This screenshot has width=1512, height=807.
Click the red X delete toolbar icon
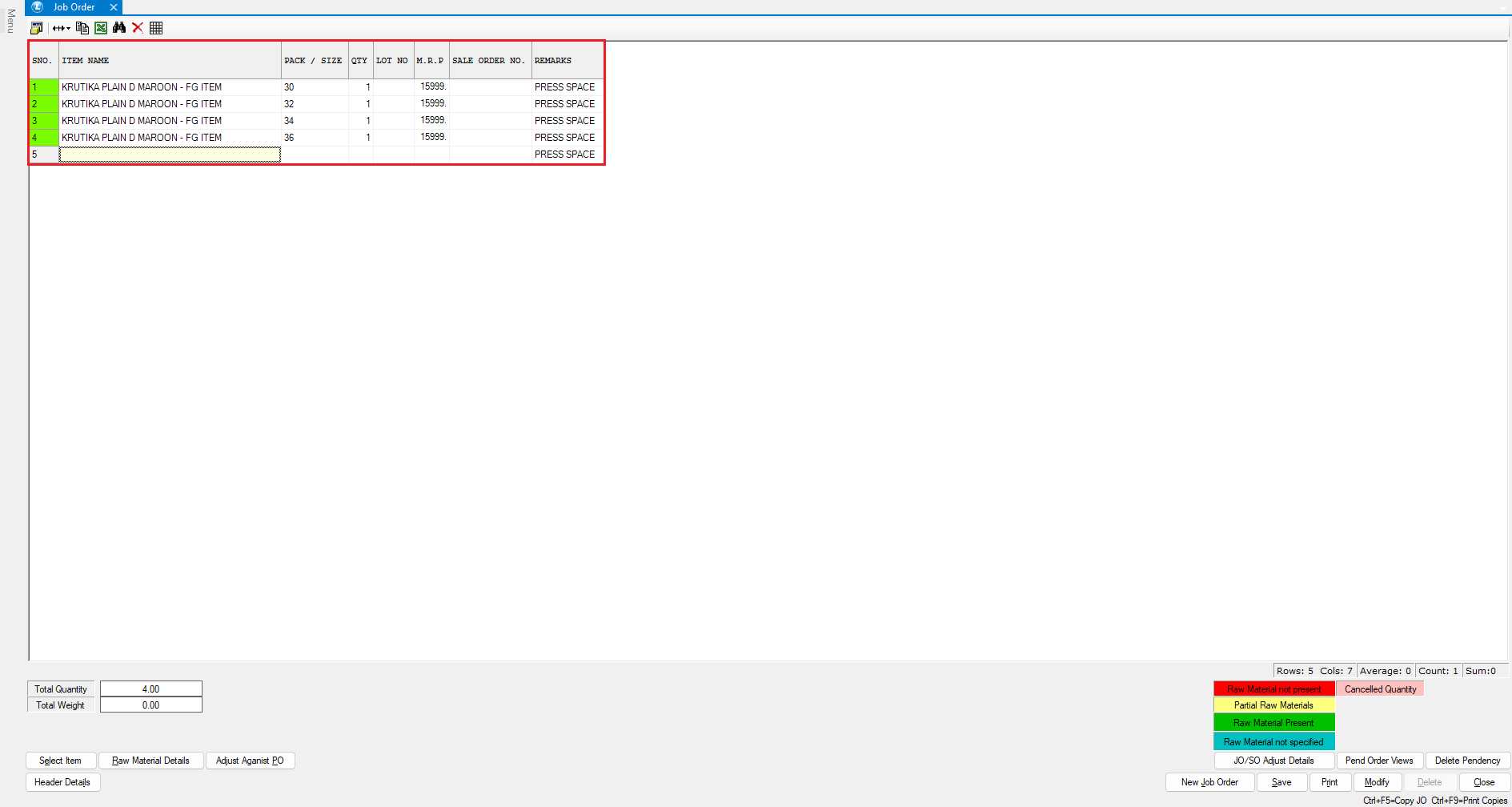pos(138,28)
